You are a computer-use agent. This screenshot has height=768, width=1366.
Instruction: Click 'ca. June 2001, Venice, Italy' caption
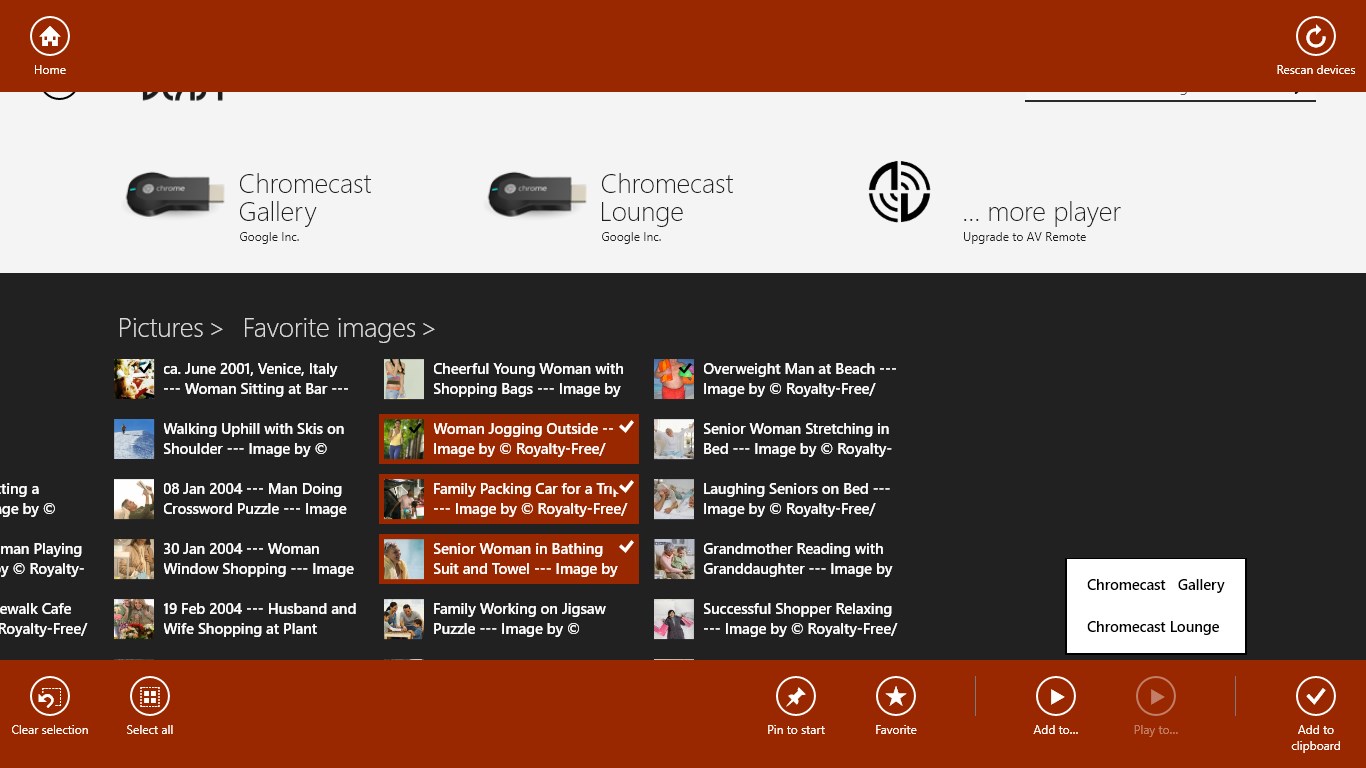tap(250, 369)
